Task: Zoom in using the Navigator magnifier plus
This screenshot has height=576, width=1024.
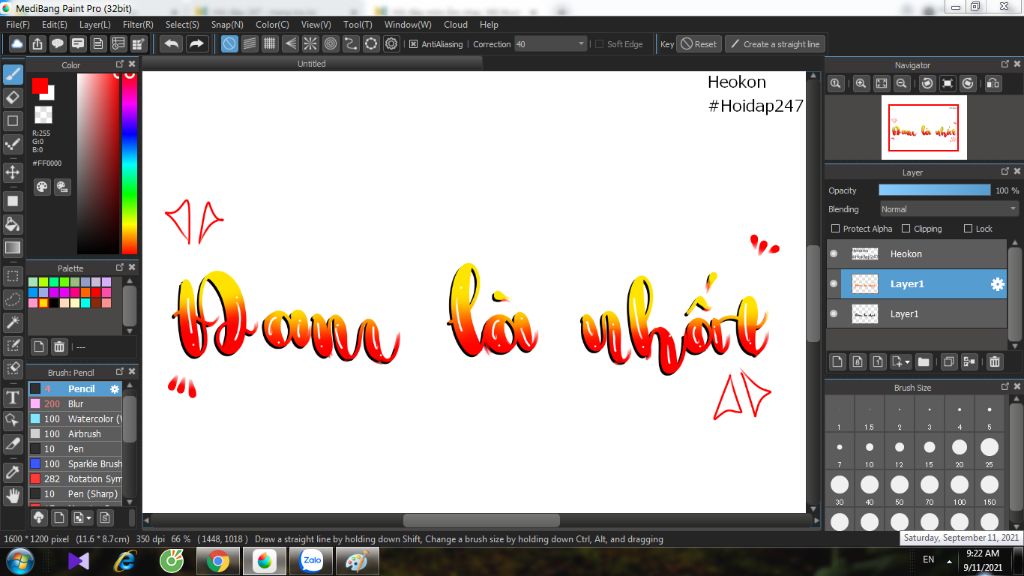Action: point(861,84)
